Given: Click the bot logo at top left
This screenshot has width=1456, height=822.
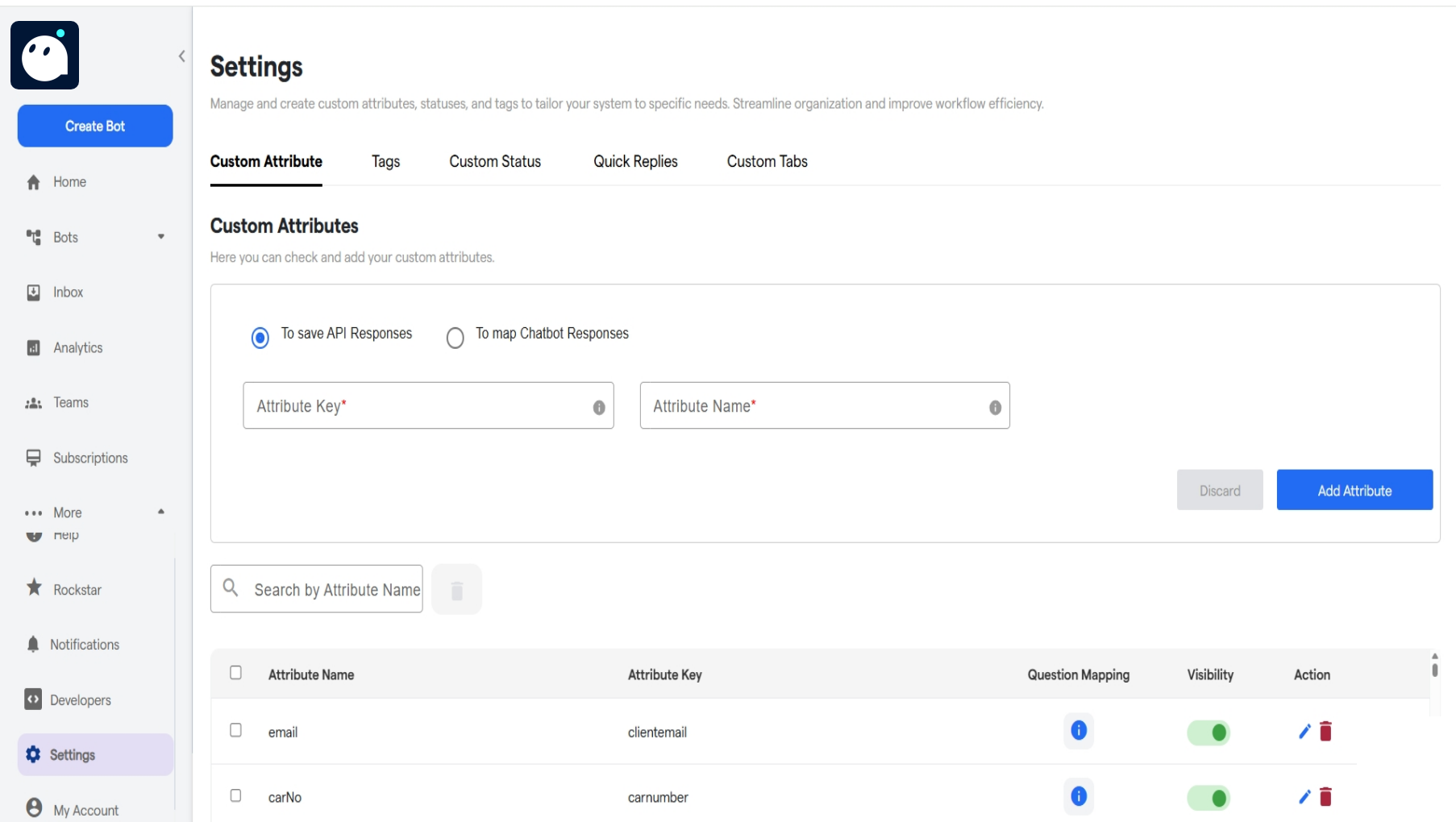Looking at the screenshot, I should tap(45, 56).
